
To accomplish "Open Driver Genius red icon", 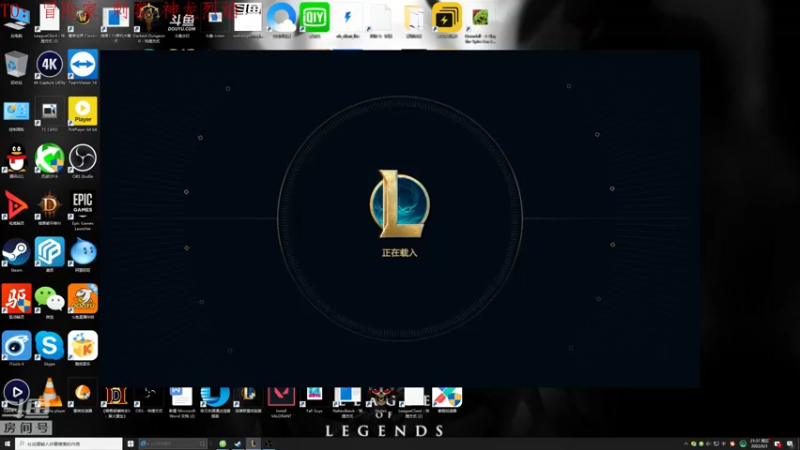I will pyautogui.click(x=16, y=299).
